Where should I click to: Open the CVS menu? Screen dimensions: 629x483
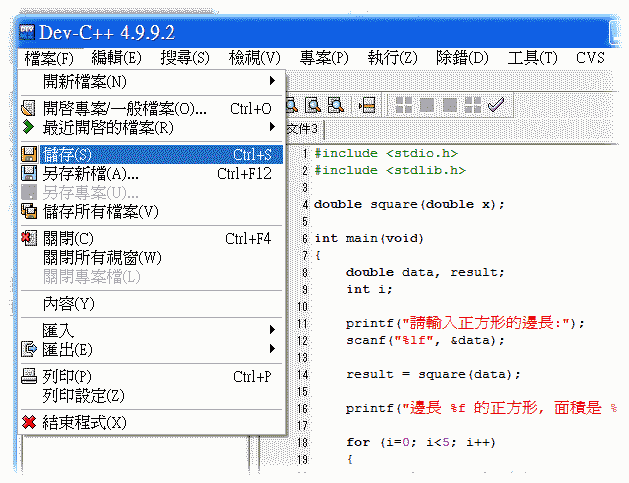tap(590, 58)
